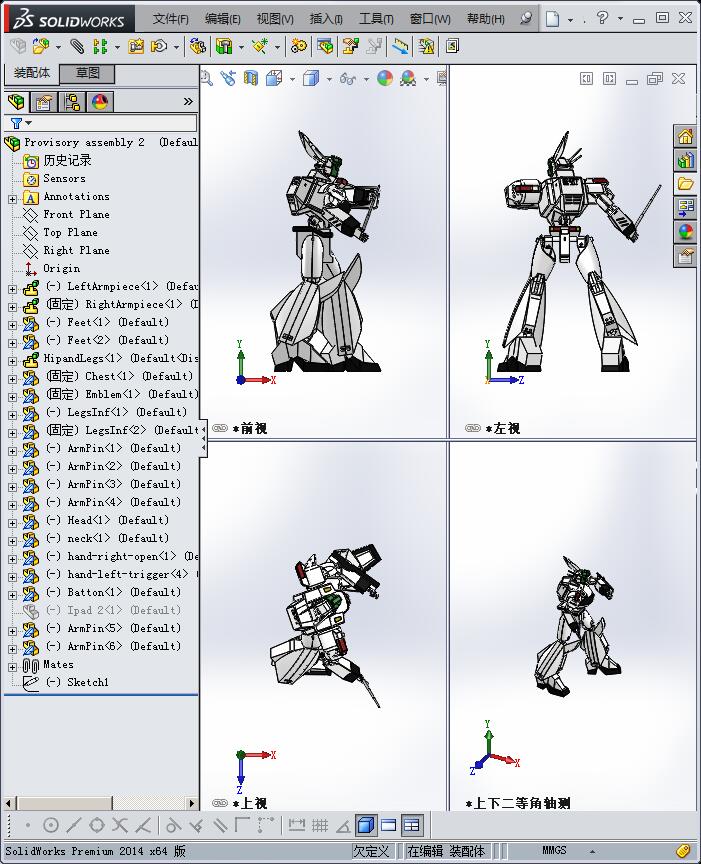Viewport: 701px width, 864px height.
Task: Open the Design Library task pane icon
Action: [x=685, y=160]
